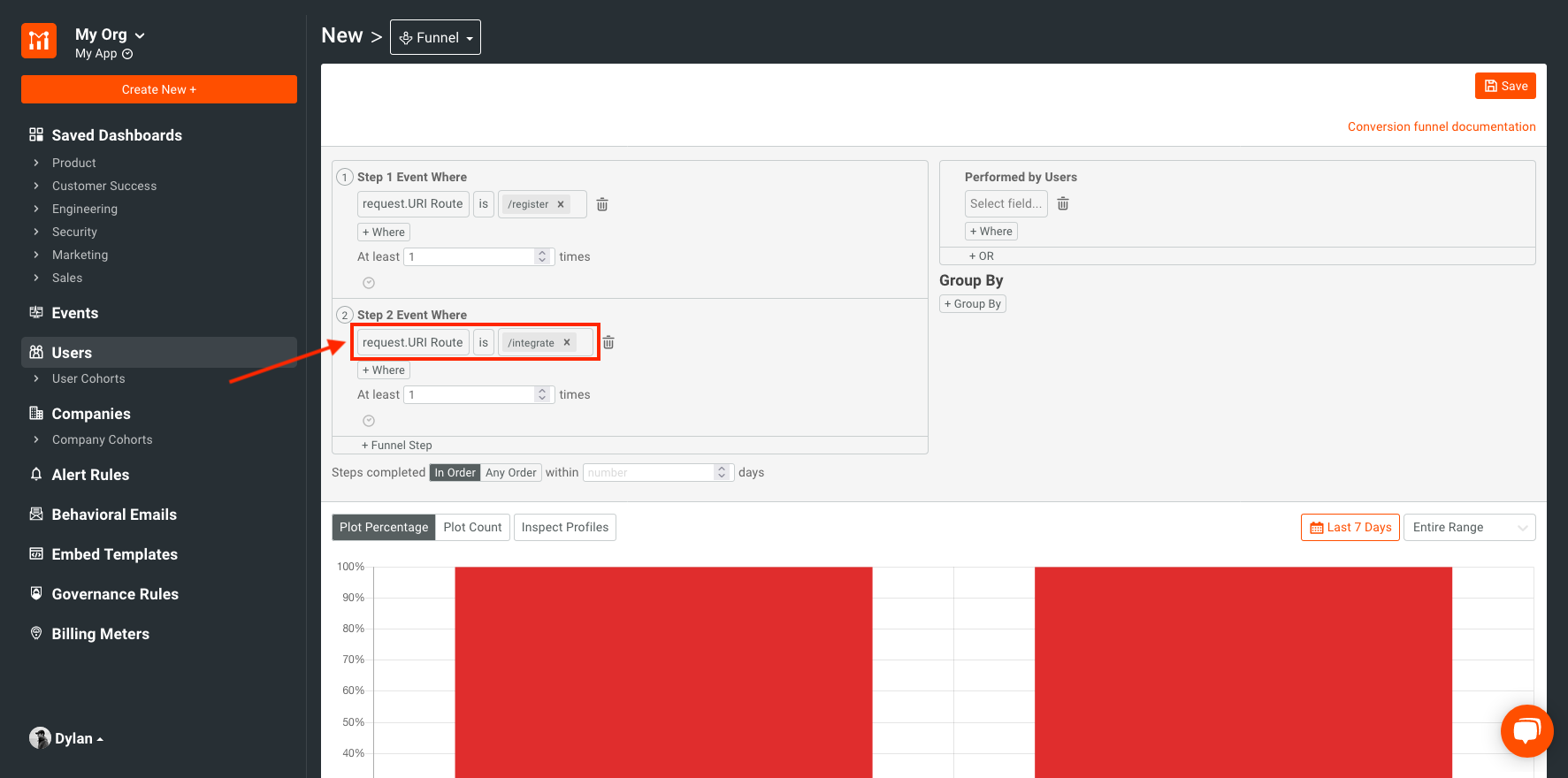The image size is (1568, 778).
Task: Open Step 1 options circle icon
Action: 369,283
